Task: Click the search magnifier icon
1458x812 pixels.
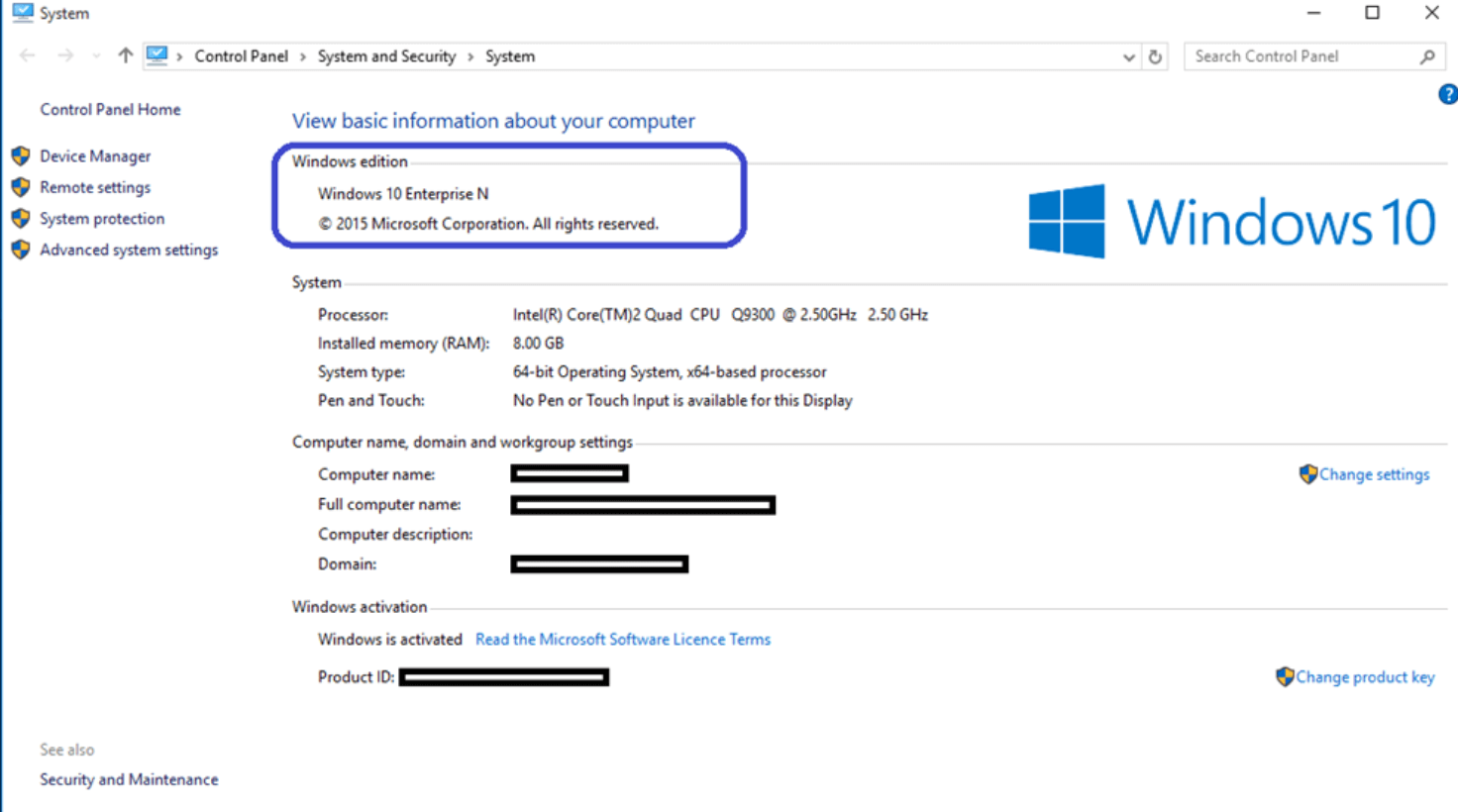Action: (1427, 56)
